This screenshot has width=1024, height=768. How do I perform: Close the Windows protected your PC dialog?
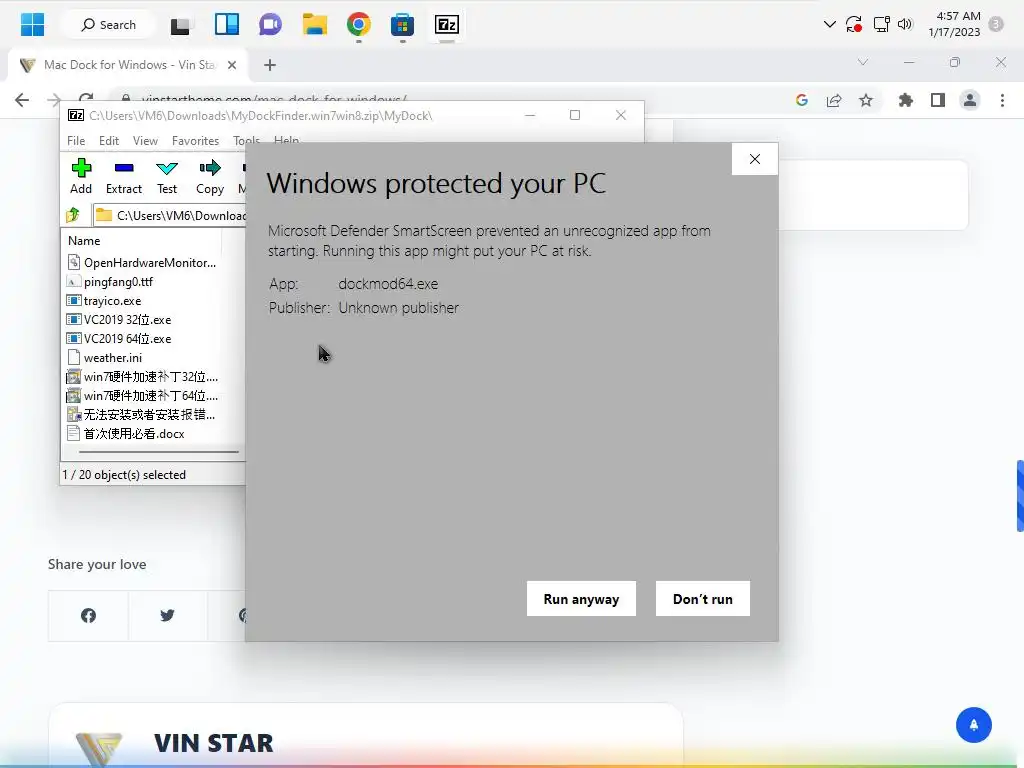(755, 159)
